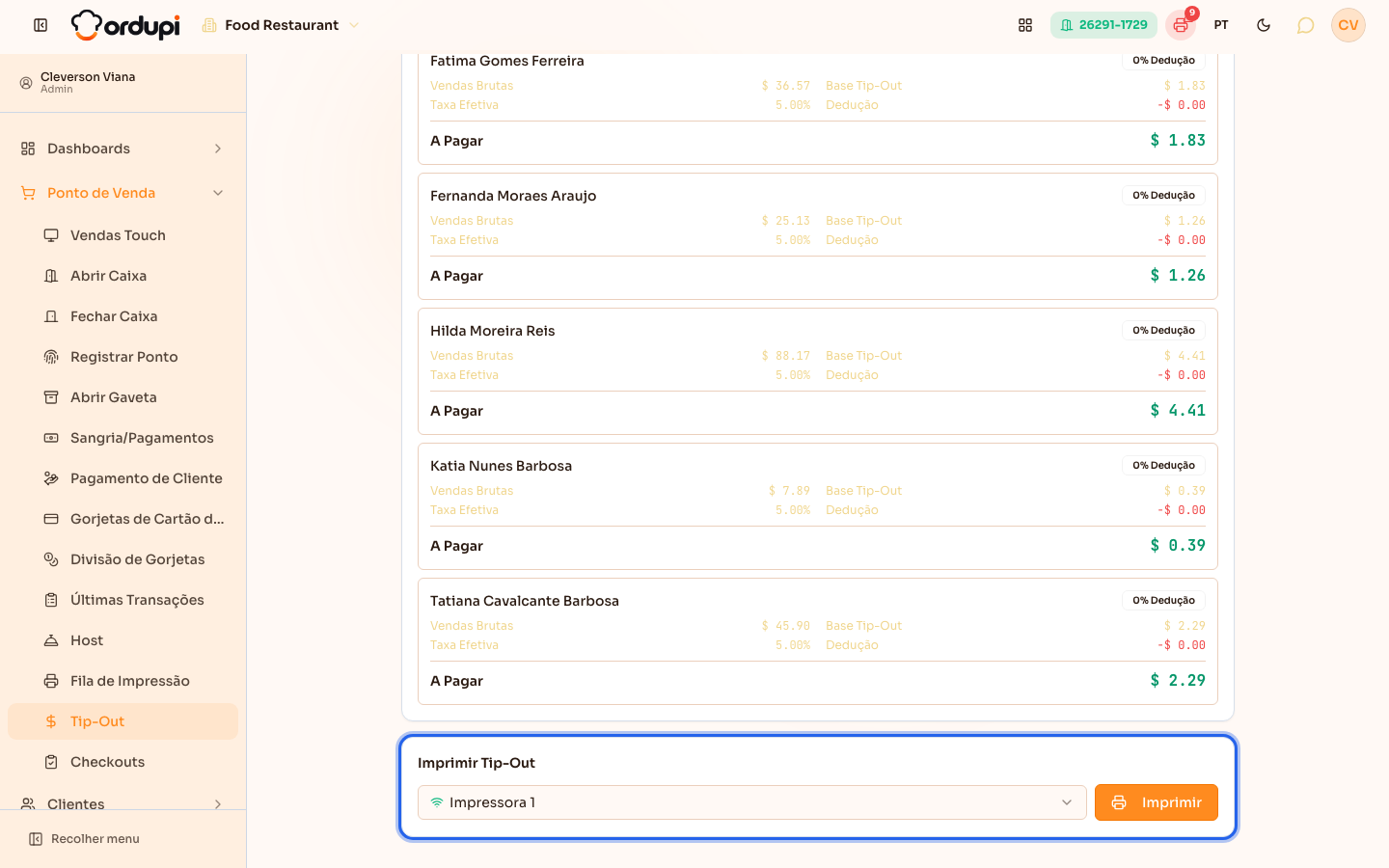Go to Fila de Impressão

(x=123, y=681)
